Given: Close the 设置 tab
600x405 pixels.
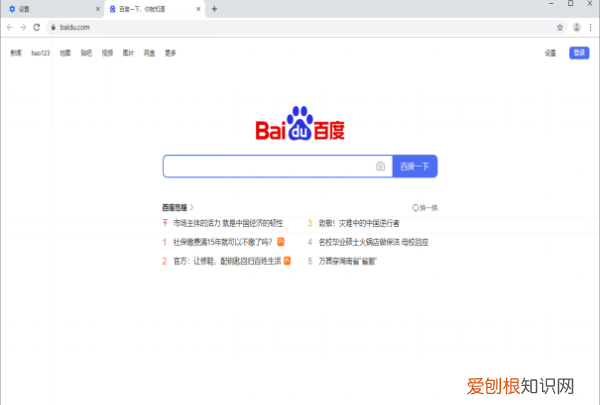Looking at the screenshot, I should click(98, 9).
